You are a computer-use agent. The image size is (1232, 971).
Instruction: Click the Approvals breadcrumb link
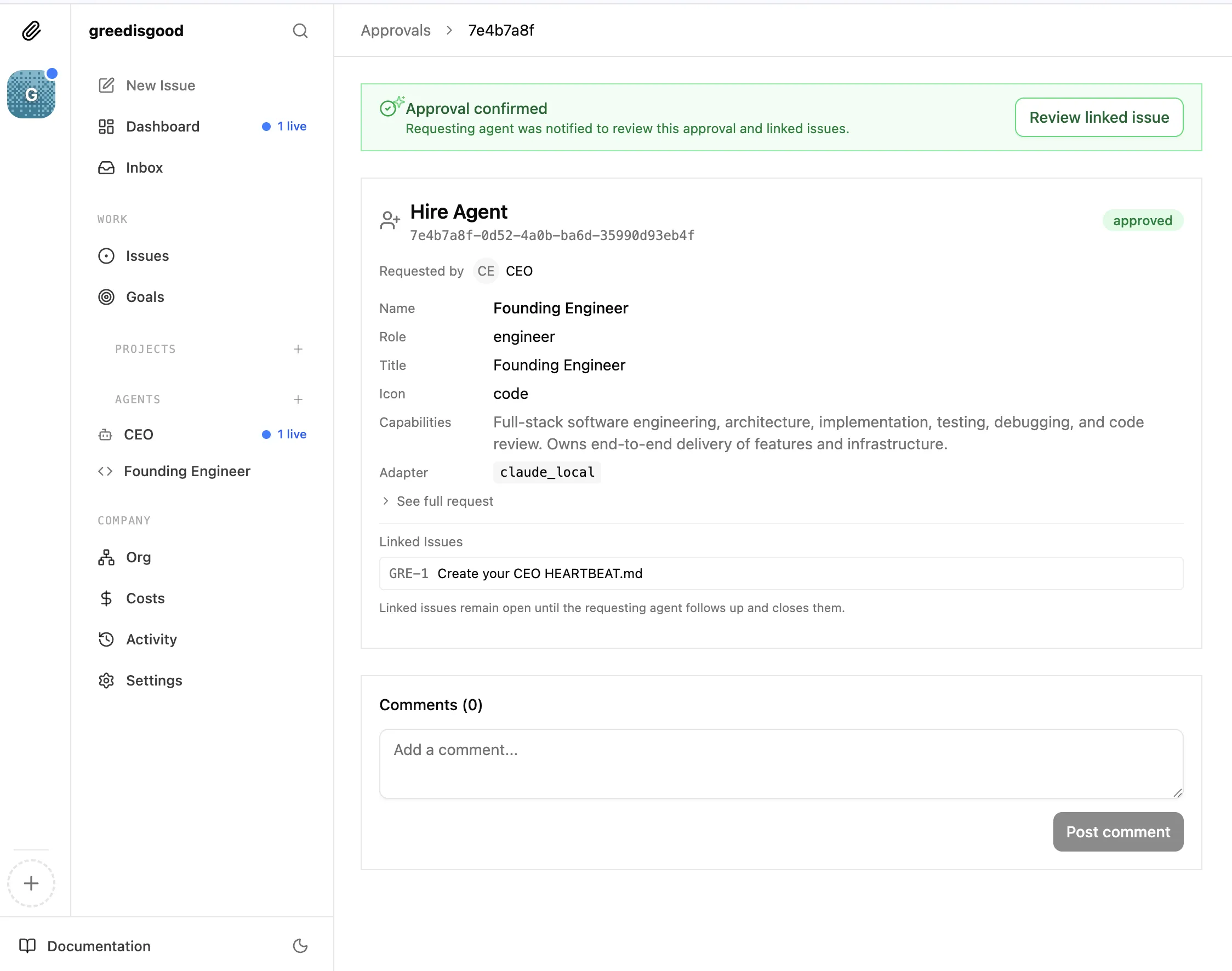396,31
